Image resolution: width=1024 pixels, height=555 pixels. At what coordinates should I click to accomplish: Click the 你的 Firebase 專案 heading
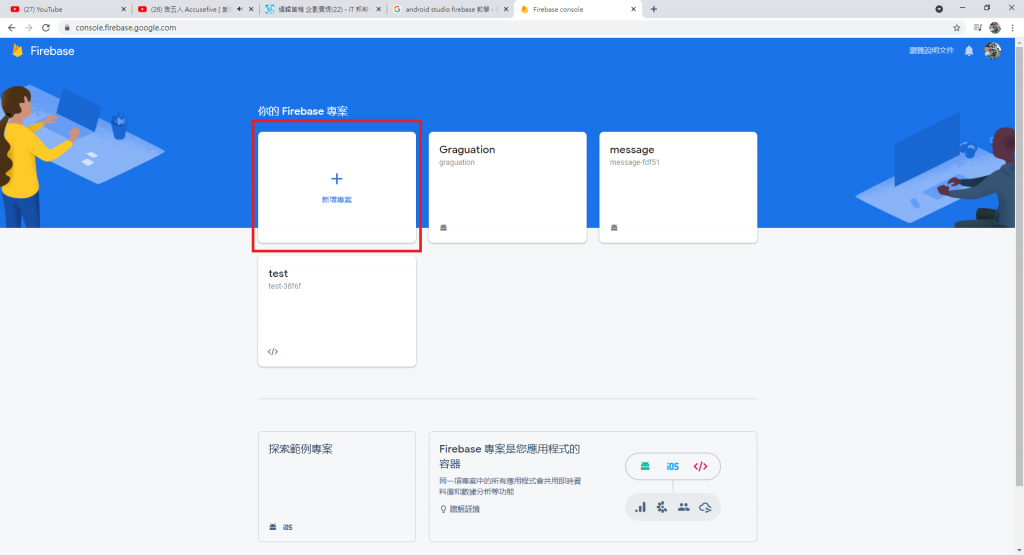click(x=302, y=111)
